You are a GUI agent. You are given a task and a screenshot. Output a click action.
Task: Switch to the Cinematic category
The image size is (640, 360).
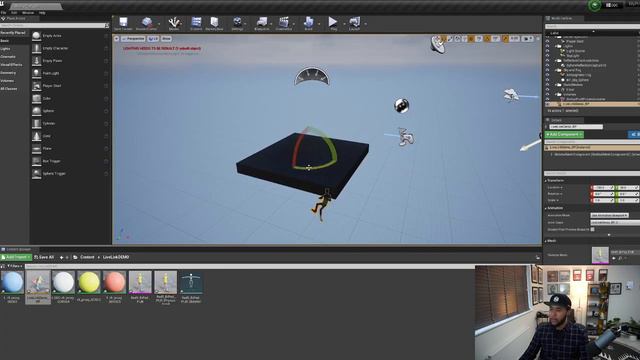pos(14,57)
